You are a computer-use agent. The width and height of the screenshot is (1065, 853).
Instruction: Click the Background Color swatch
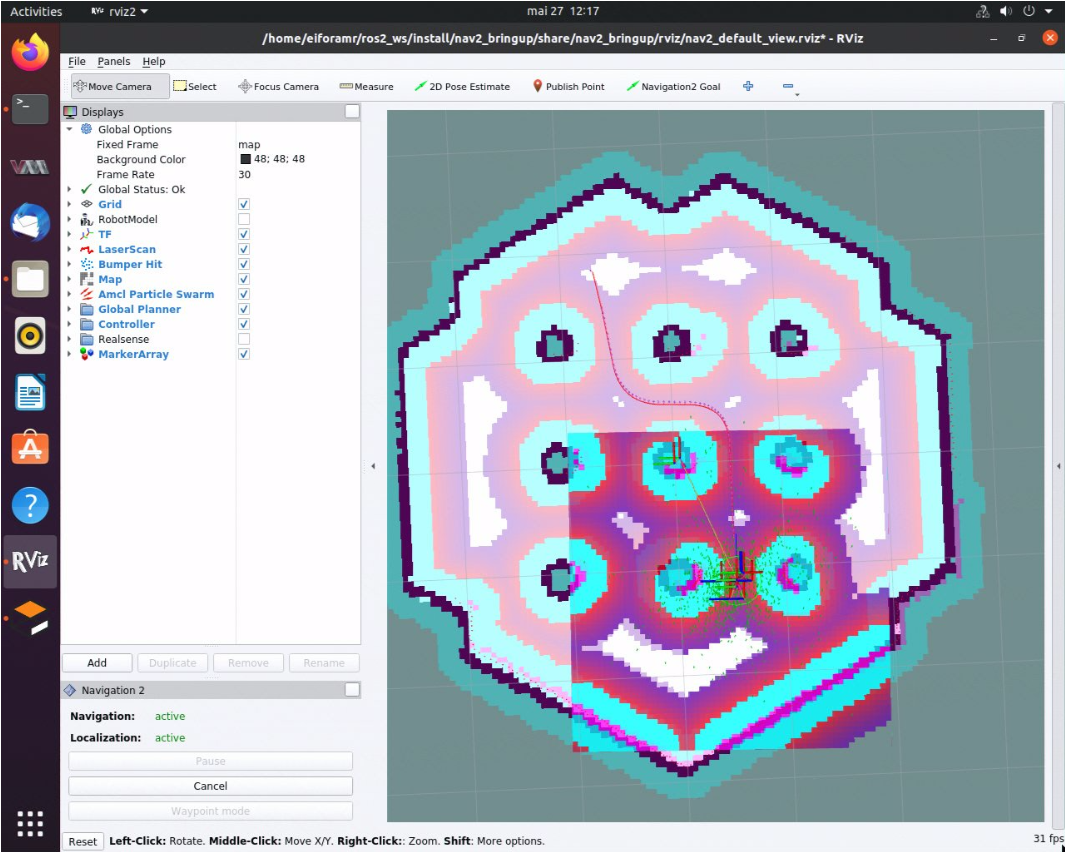[245, 160]
